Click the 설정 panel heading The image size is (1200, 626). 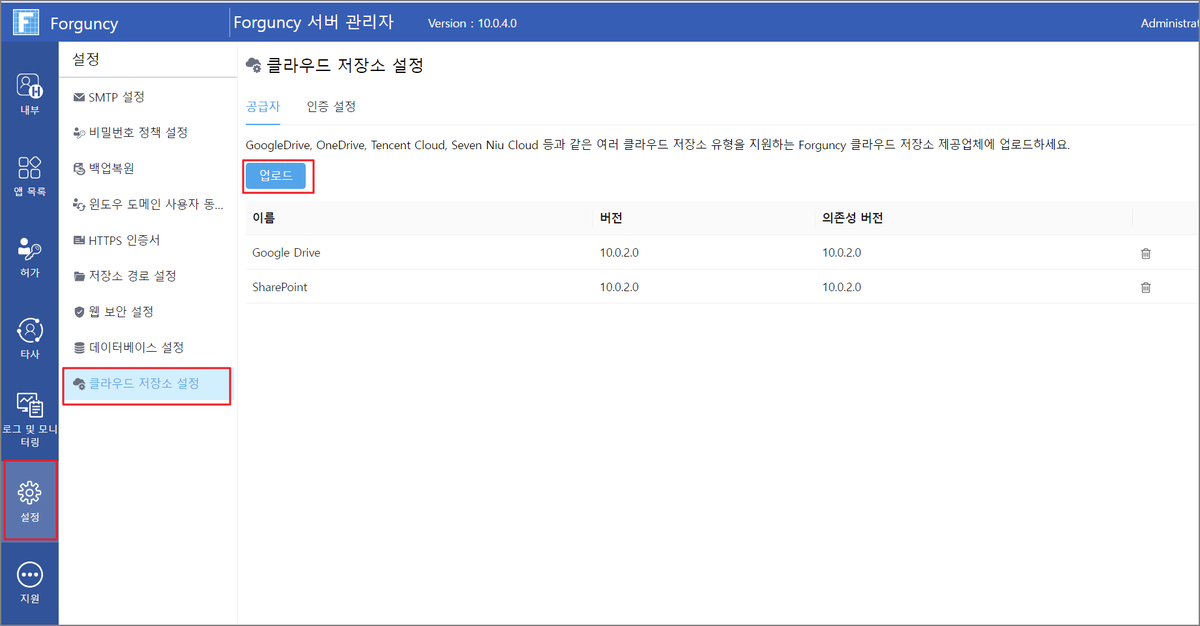[x=87, y=59]
